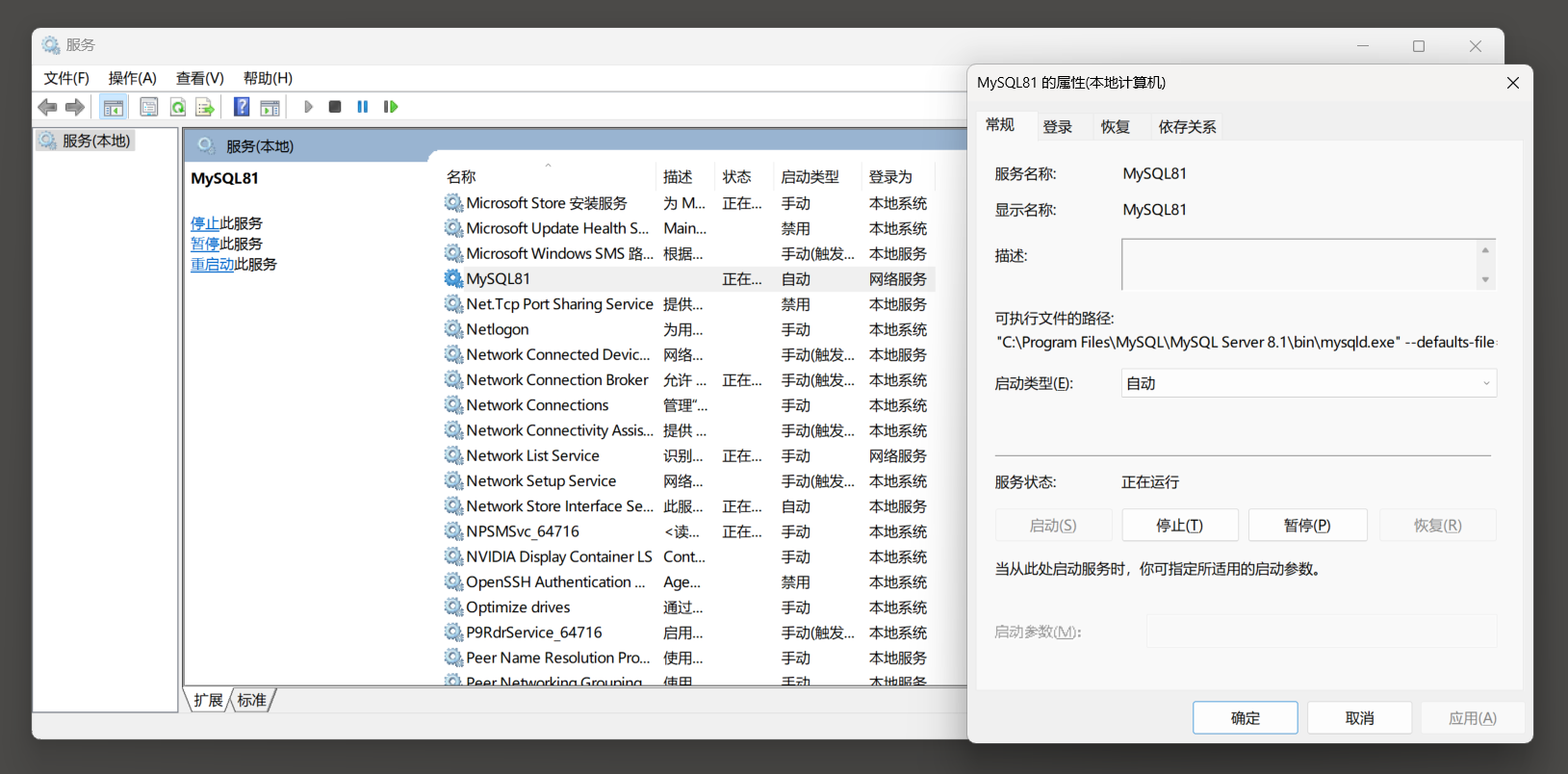This screenshot has height=774, width=1568.
Task: Sort services by the 描述 column header
Action: (687, 177)
